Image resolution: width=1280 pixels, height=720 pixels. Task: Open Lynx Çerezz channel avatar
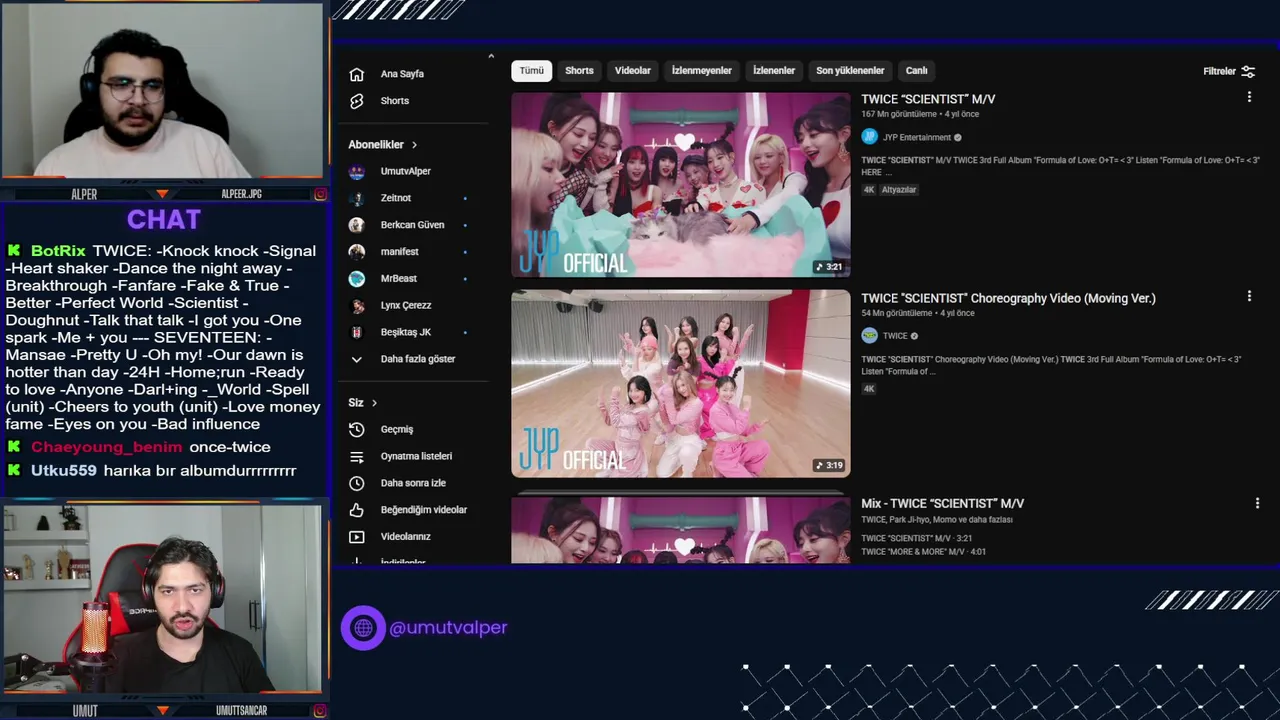pyautogui.click(x=356, y=306)
